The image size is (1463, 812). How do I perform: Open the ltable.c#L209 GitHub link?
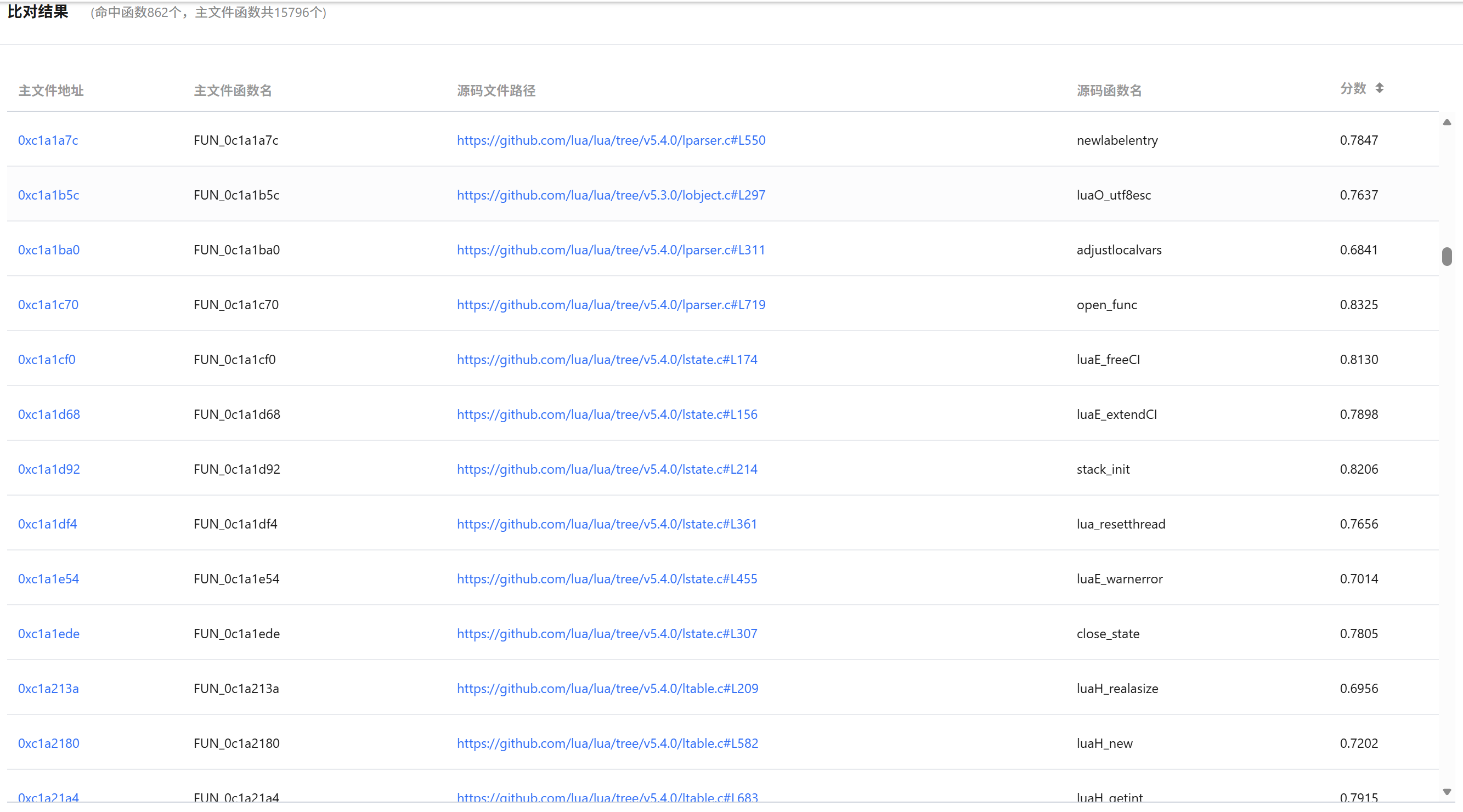(608, 689)
